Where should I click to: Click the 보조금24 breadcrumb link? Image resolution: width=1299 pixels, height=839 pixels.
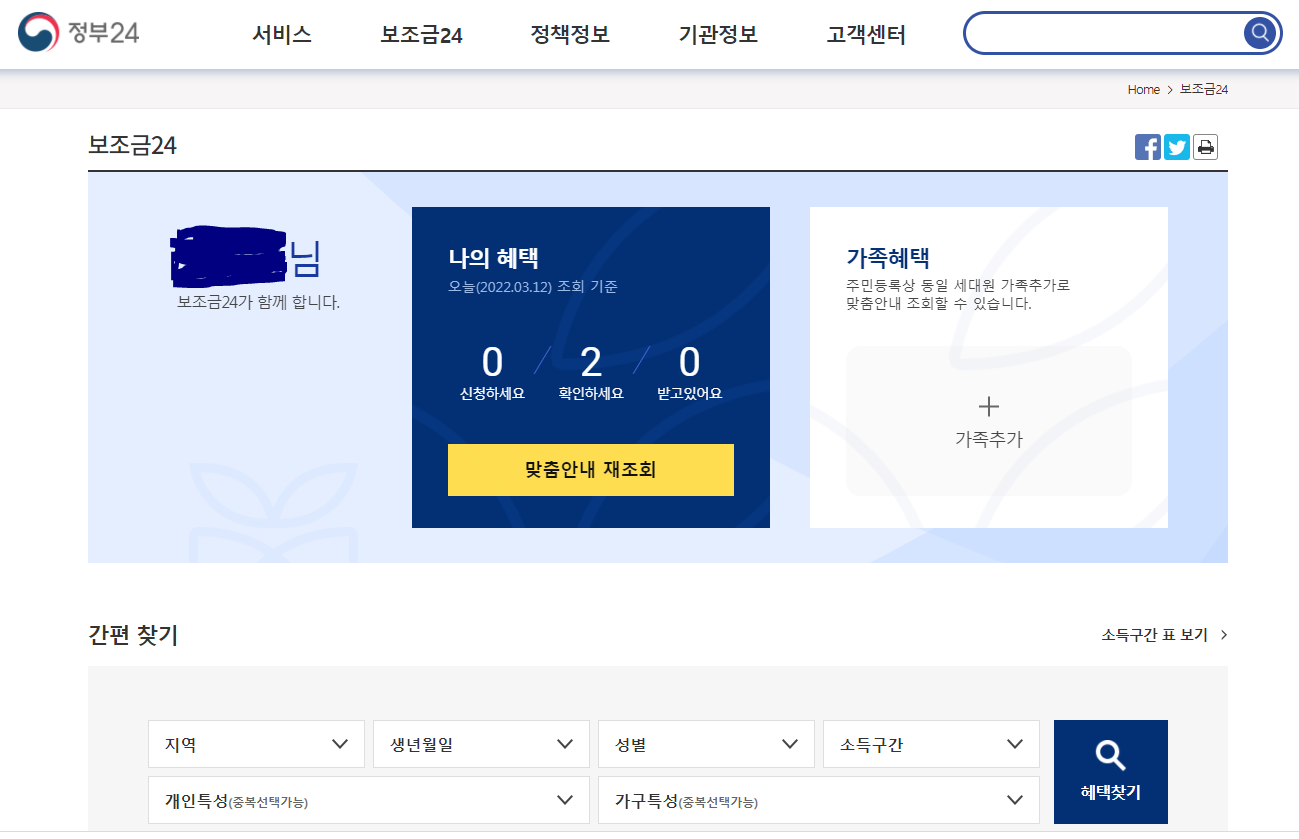coord(1204,90)
